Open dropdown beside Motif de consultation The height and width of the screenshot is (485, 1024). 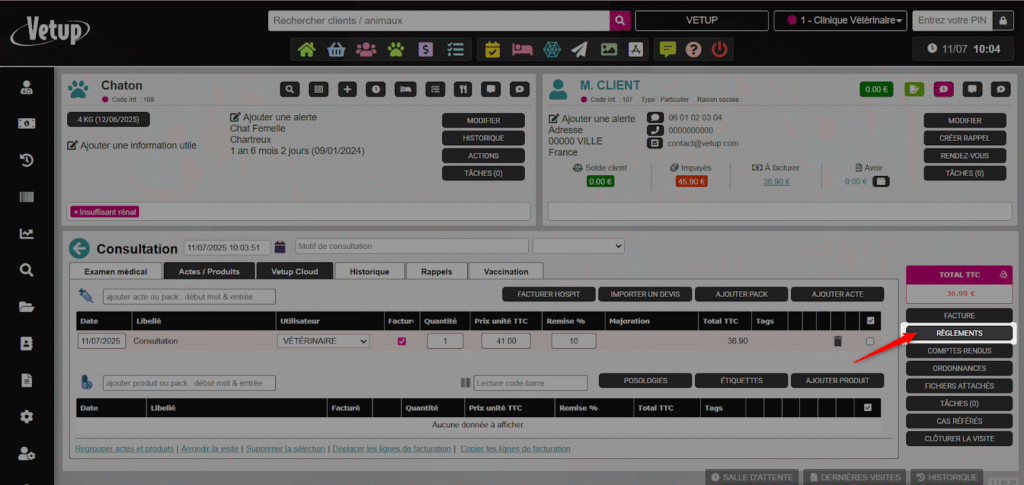pos(578,246)
